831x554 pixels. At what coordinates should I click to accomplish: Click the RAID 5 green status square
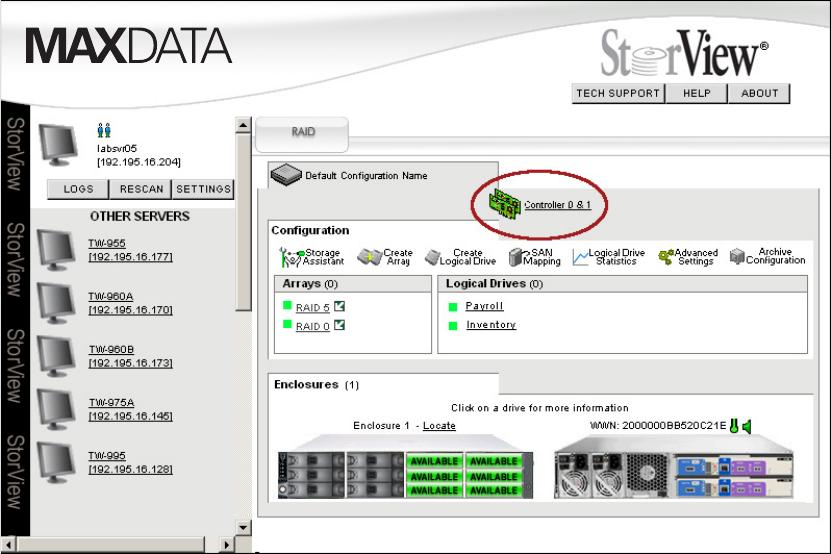click(287, 305)
